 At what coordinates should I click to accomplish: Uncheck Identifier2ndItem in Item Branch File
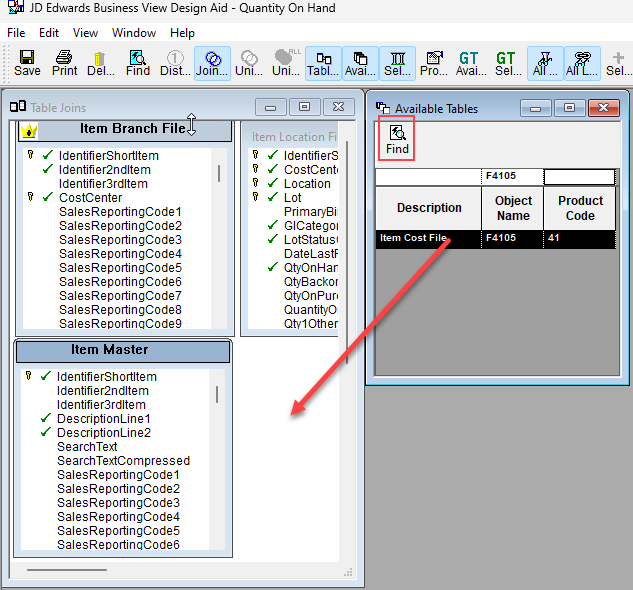(x=48, y=169)
